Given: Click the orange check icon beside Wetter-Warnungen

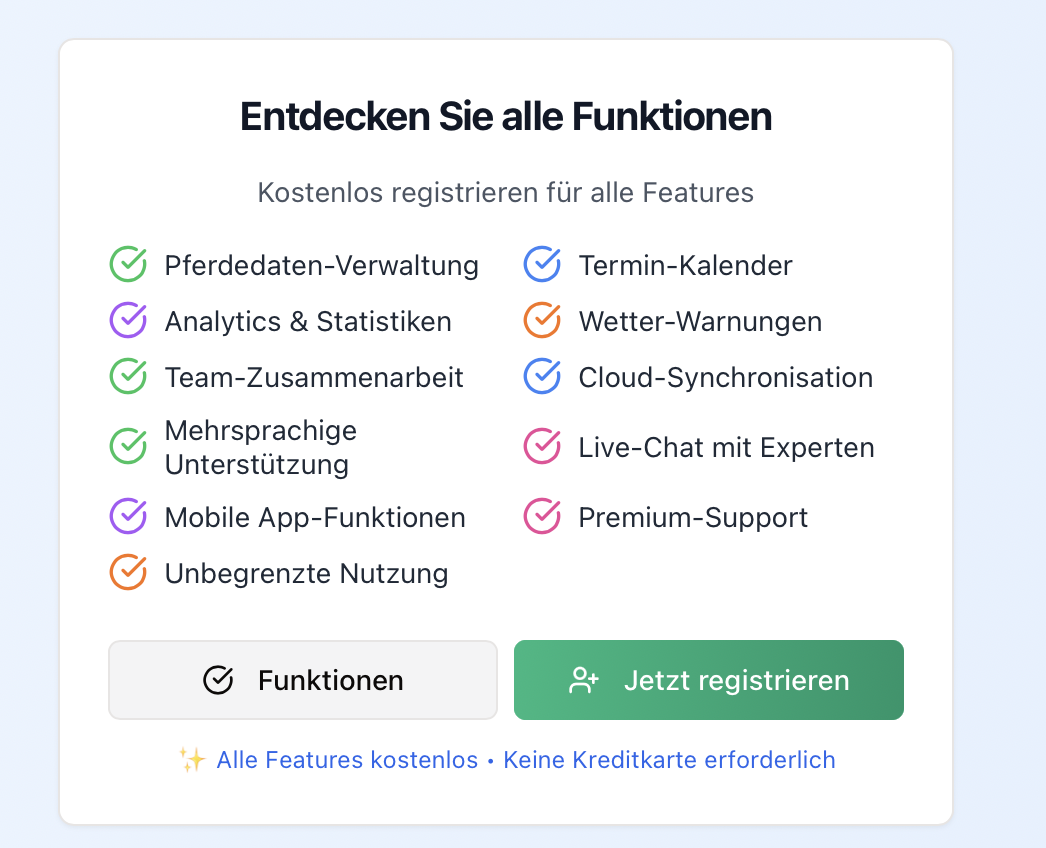Looking at the screenshot, I should 542,321.
